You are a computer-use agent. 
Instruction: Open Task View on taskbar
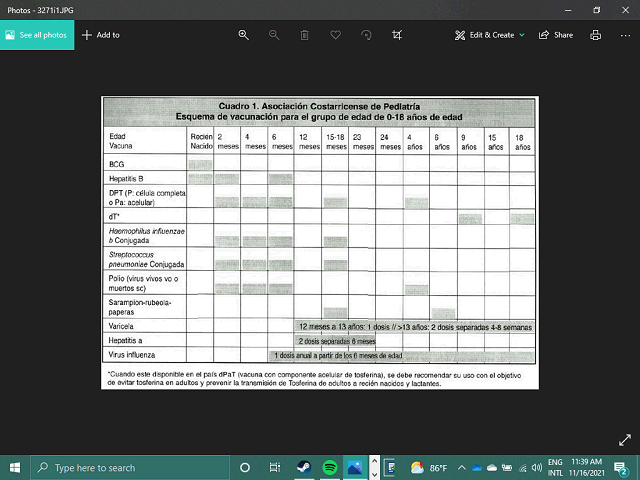[x=275, y=468]
